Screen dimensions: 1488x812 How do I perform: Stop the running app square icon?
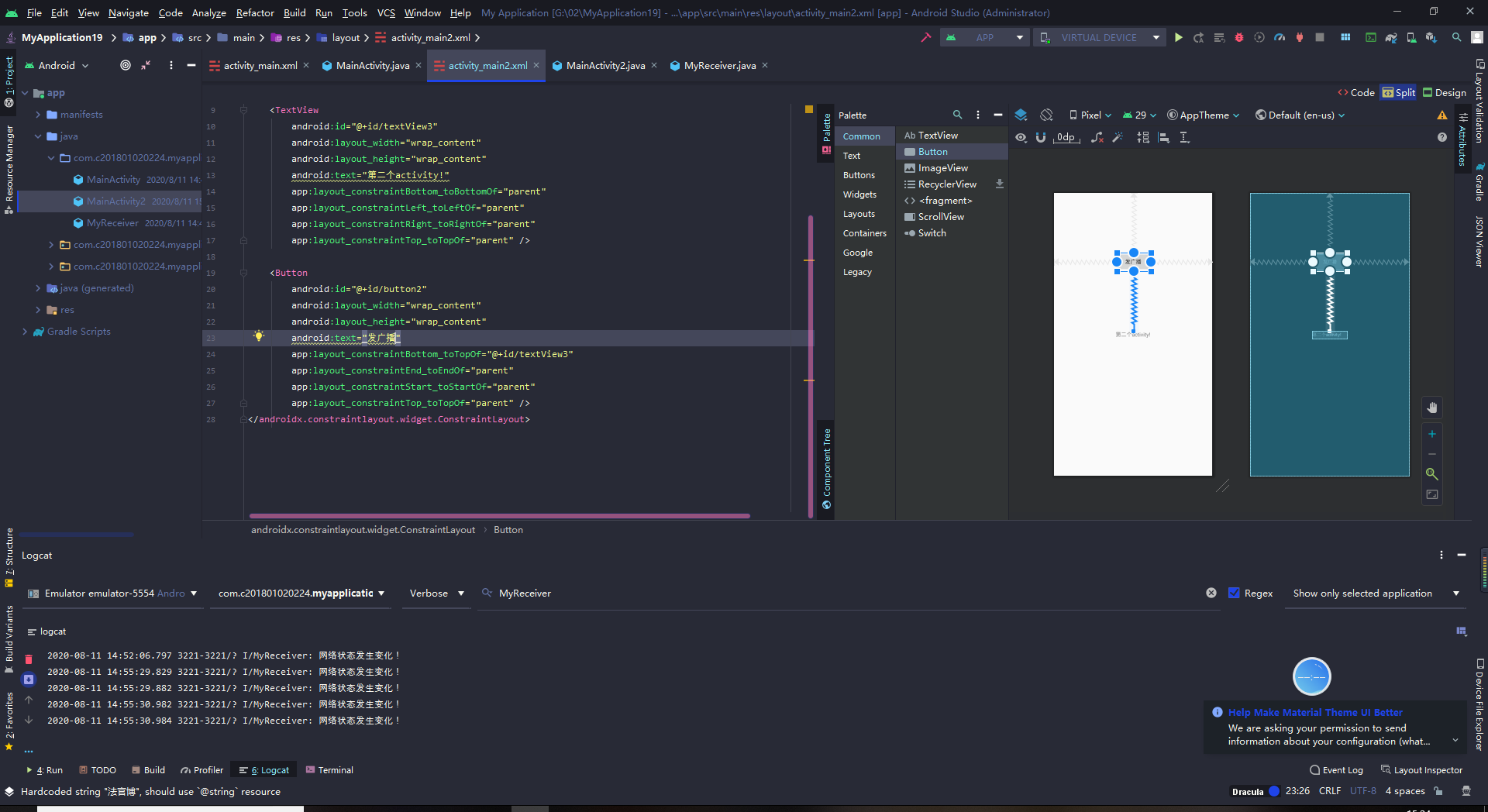[1320, 37]
